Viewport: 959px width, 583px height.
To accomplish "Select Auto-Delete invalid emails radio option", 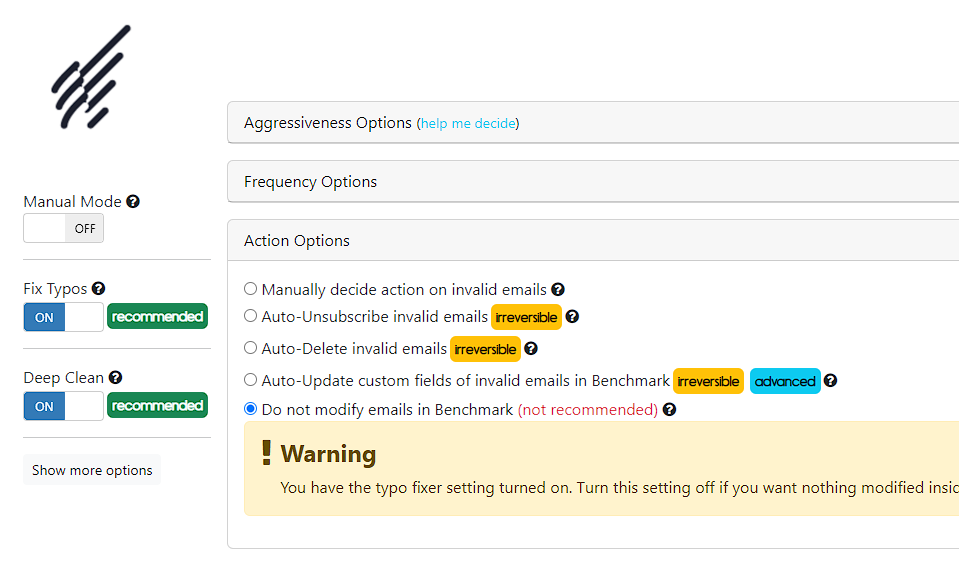I will (x=250, y=347).
